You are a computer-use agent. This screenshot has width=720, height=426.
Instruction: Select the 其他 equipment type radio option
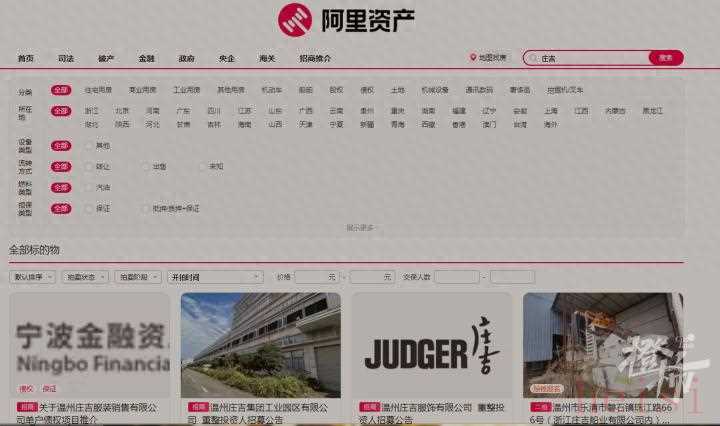(x=90, y=146)
